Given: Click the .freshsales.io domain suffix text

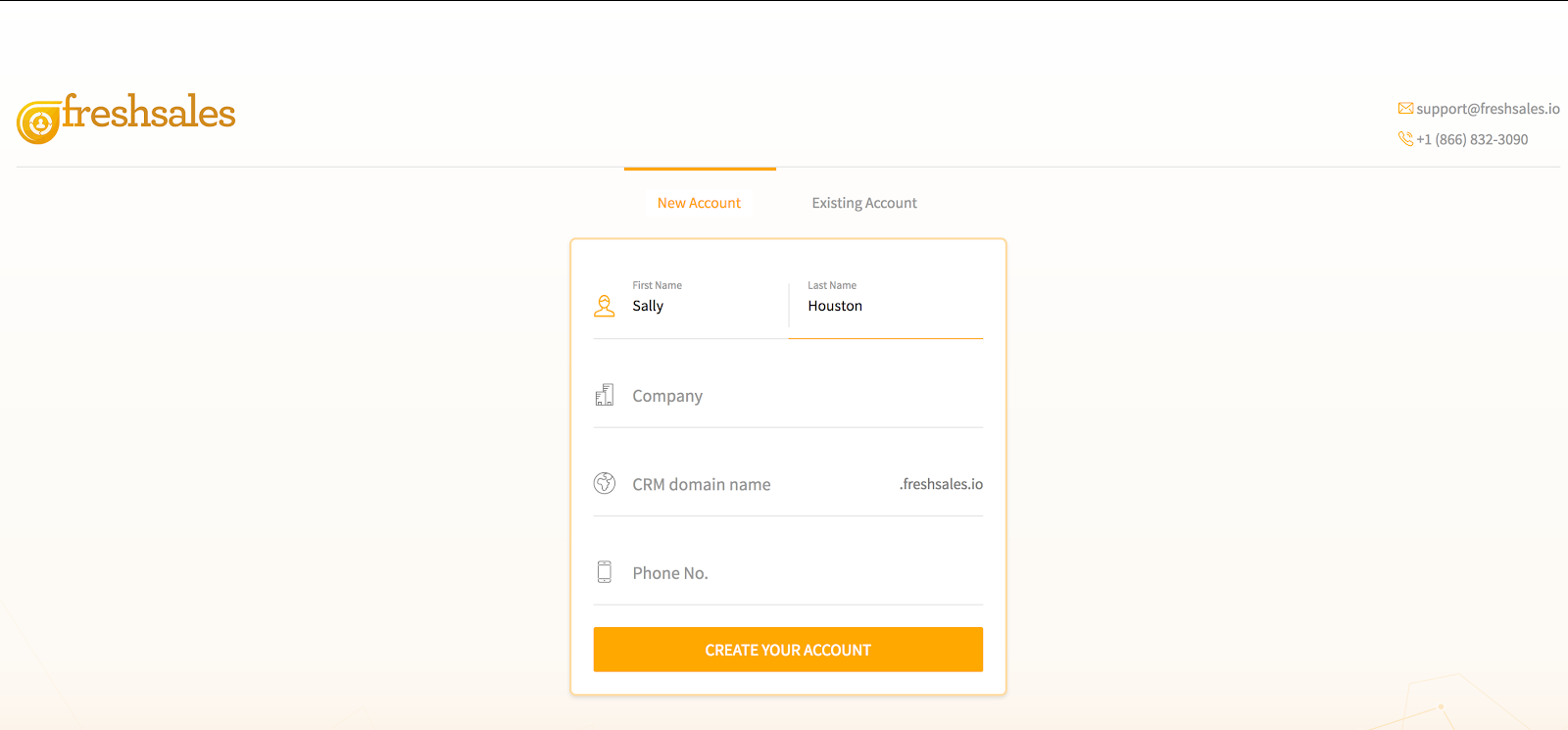Looking at the screenshot, I should coord(941,484).
